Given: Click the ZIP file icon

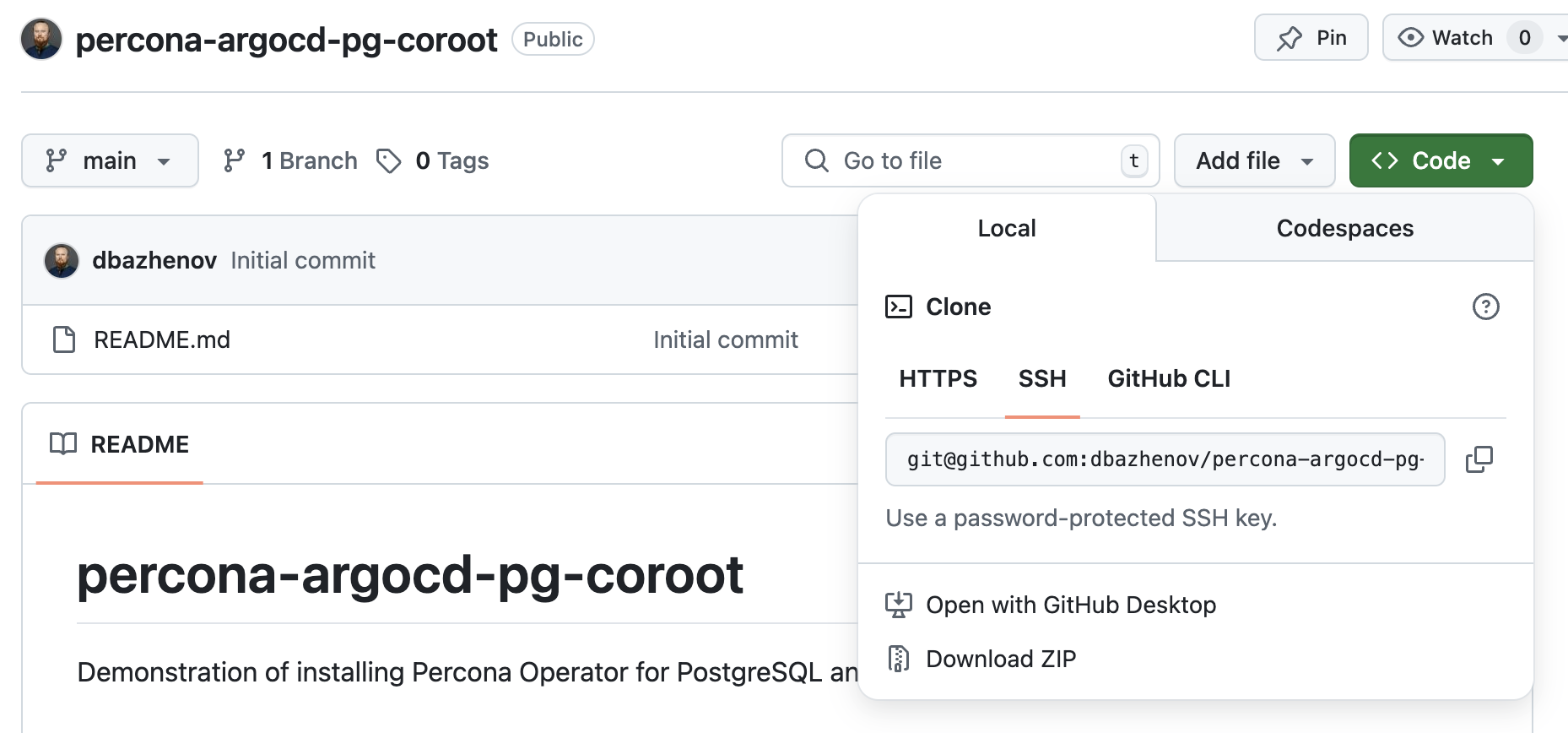Looking at the screenshot, I should (899, 659).
